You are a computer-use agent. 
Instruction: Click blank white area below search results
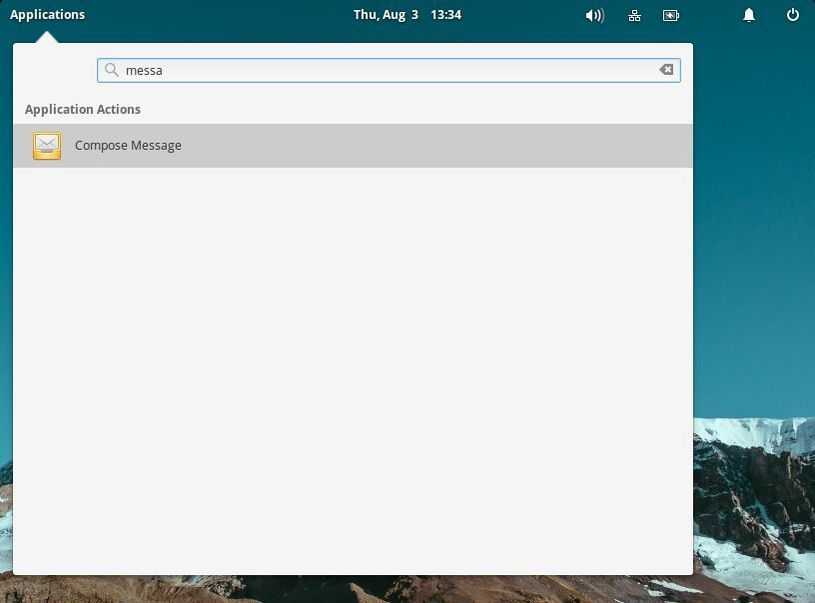coord(352,370)
